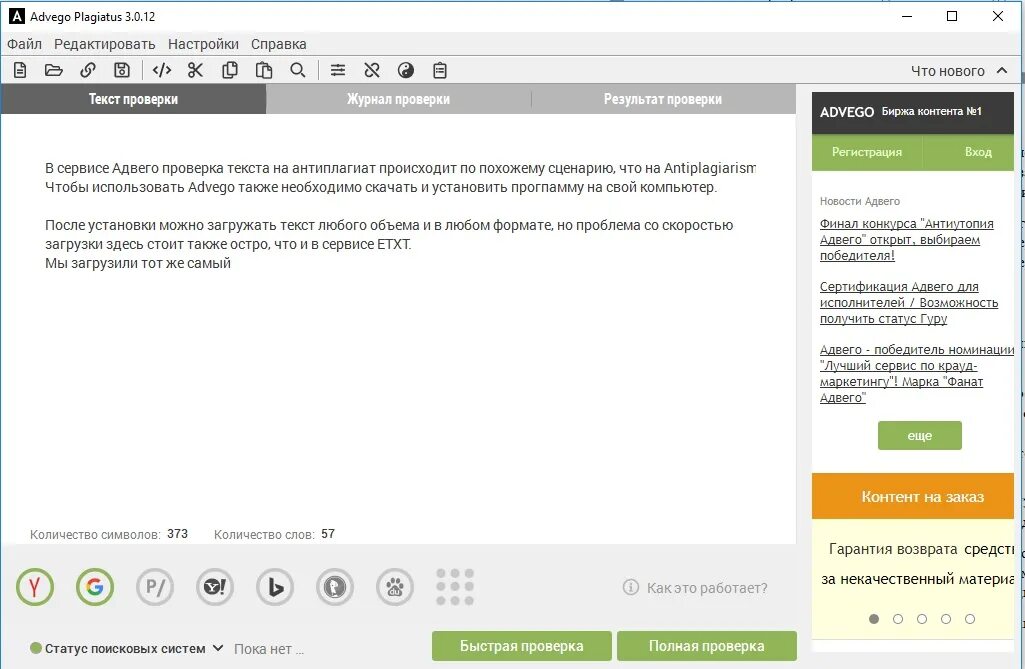This screenshot has width=1025, height=669.
Task: Switch to Текст проверки tab
Action: pos(133,99)
